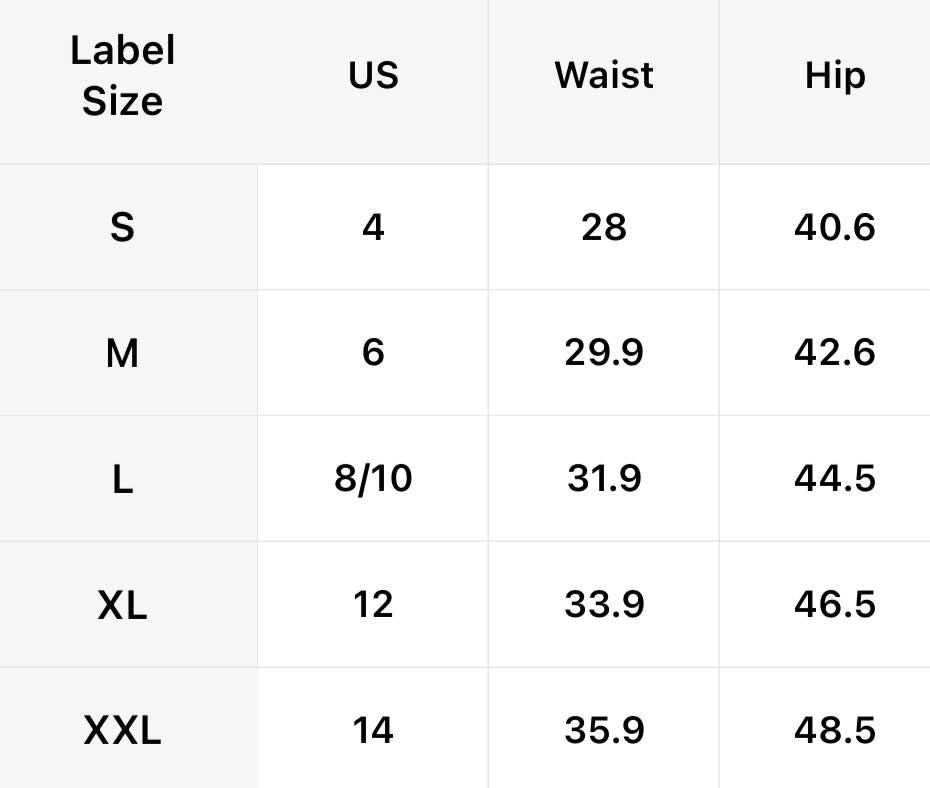
Task: Click US size 14 cell
Action: (x=373, y=731)
